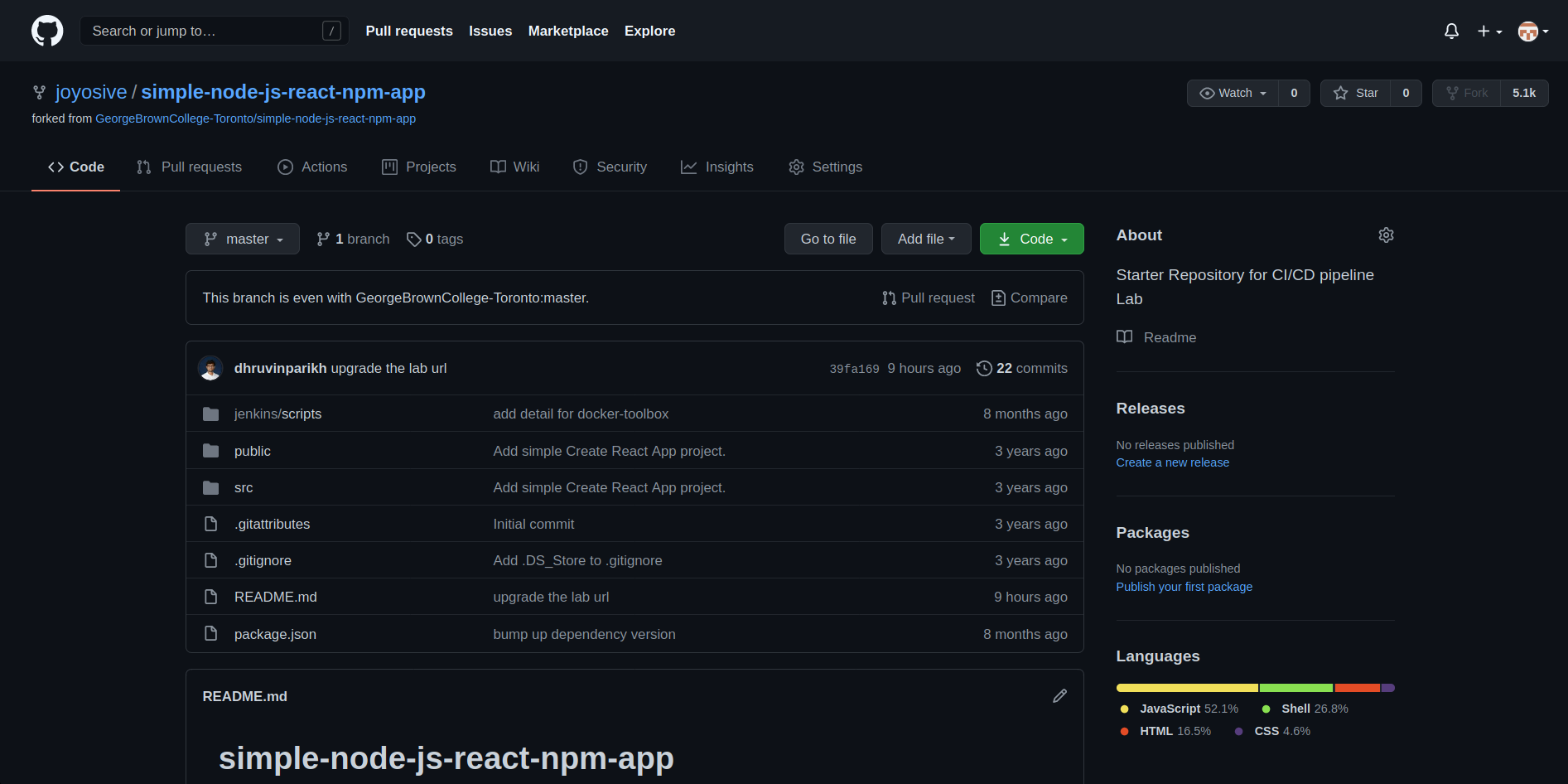Open the 'bump up dependency version' commit message

[x=584, y=634]
